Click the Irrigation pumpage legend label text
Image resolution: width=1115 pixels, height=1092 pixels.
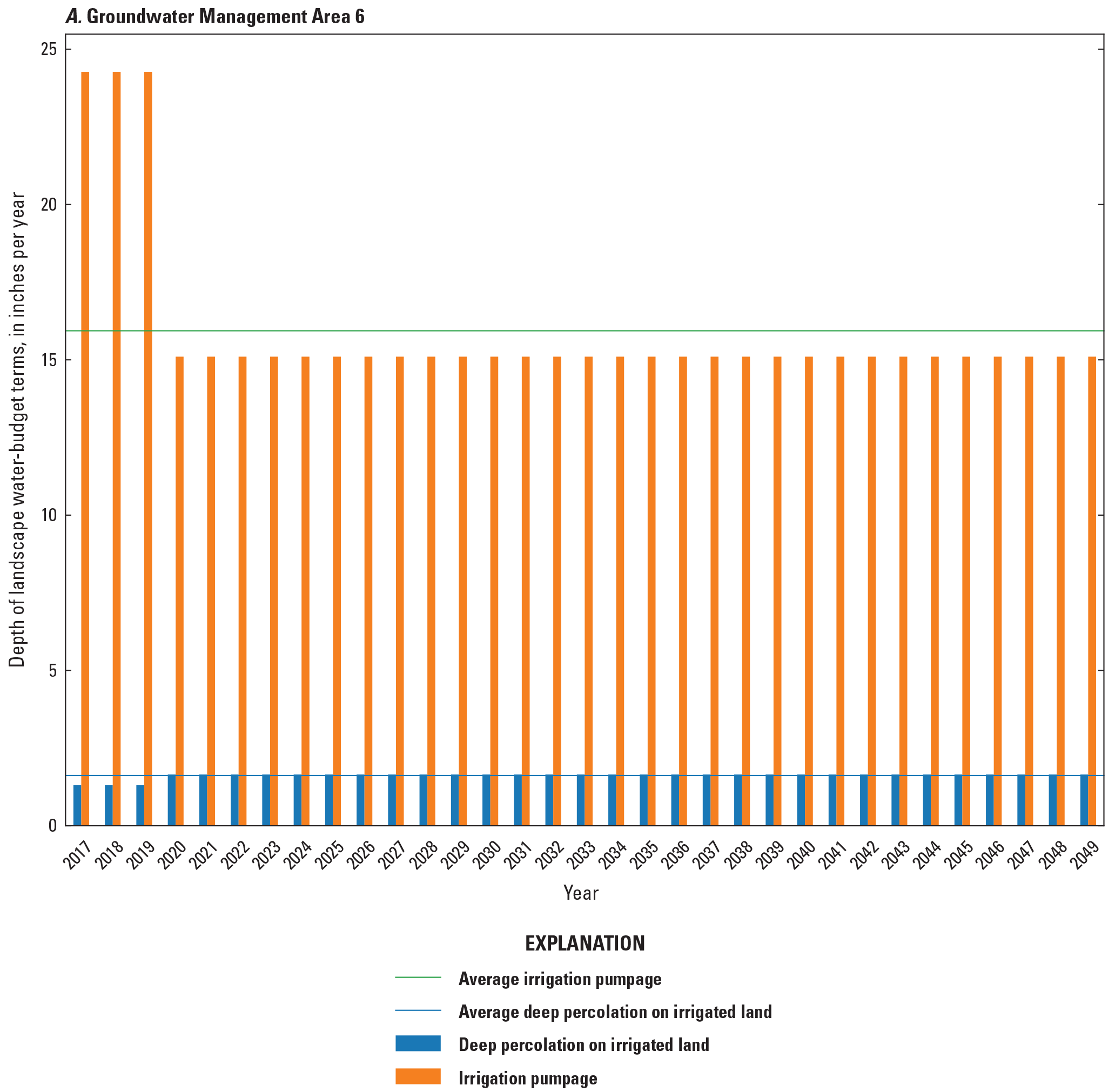(528, 1078)
